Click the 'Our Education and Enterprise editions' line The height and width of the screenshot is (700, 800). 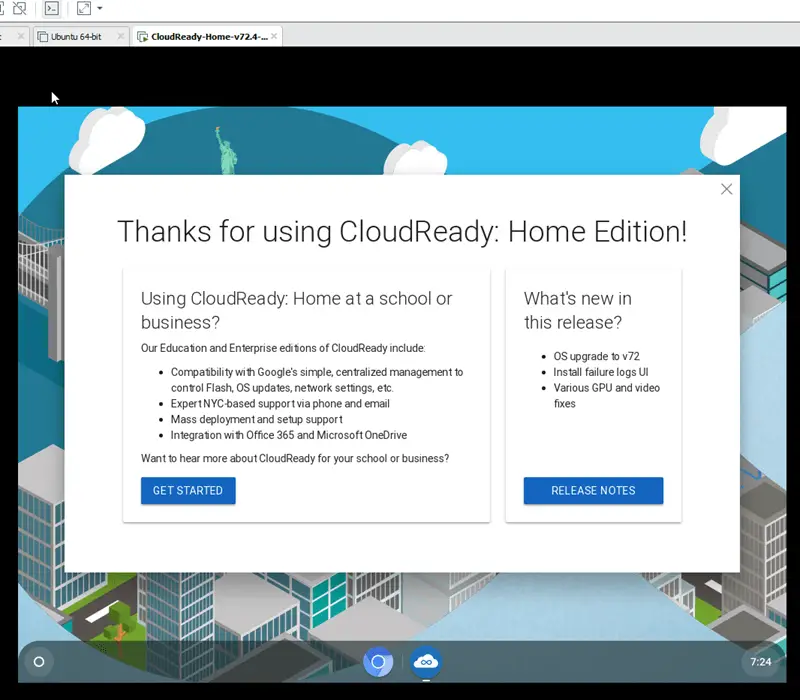283,348
